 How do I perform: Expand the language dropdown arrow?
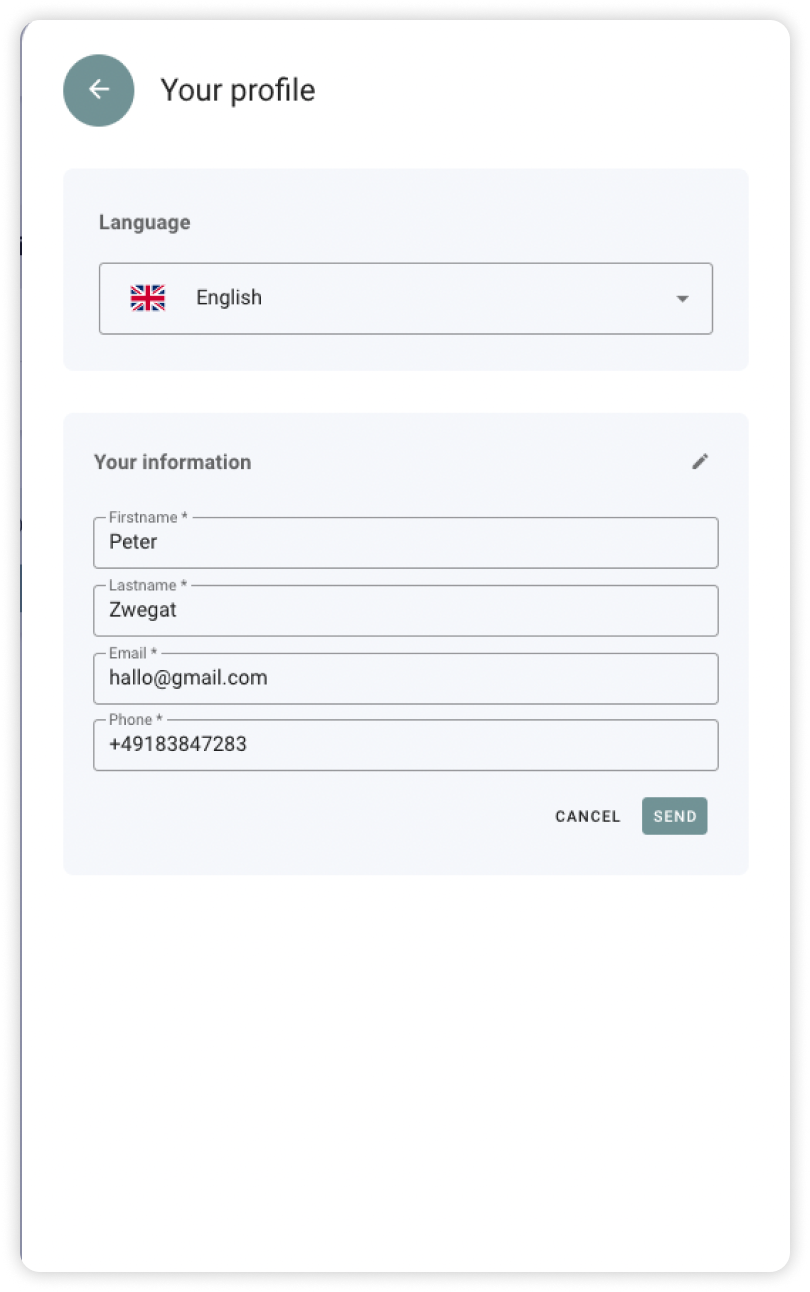pyautogui.click(x=682, y=298)
